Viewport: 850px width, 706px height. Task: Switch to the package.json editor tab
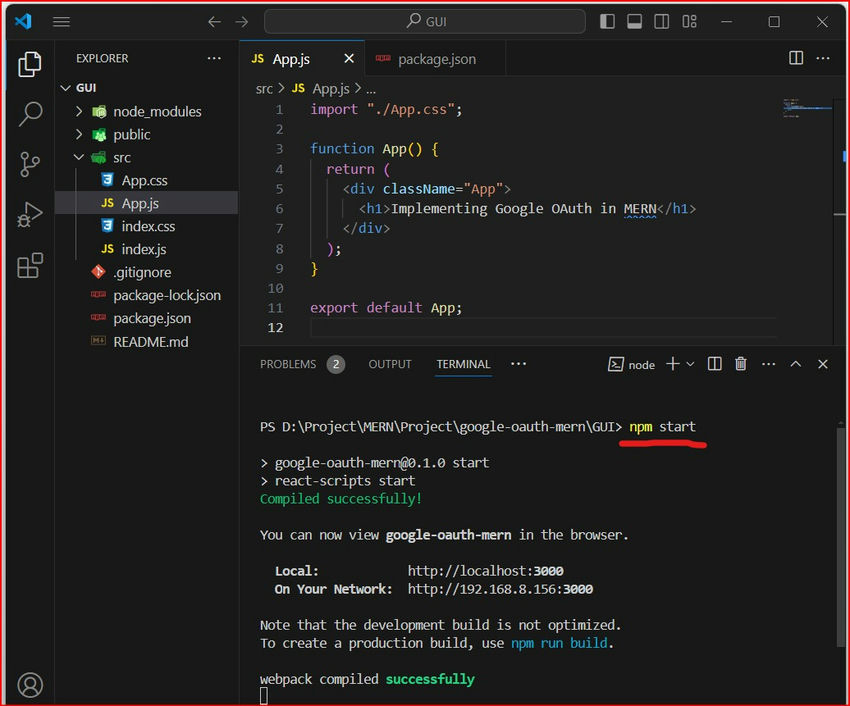(x=436, y=59)
